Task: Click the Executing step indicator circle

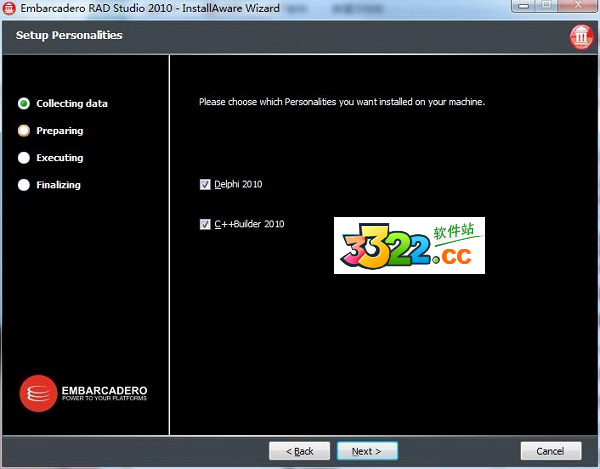Action: (x=24, y=158)
